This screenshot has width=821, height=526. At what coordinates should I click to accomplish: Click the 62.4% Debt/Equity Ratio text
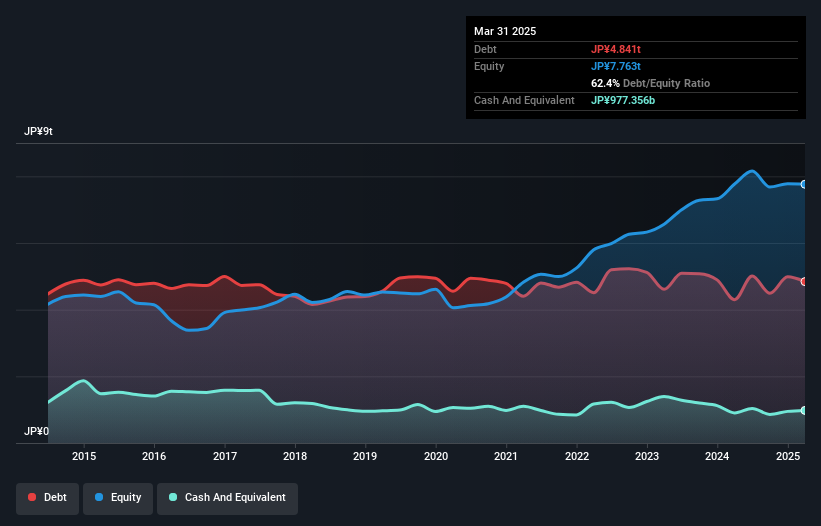pos(650,83)
